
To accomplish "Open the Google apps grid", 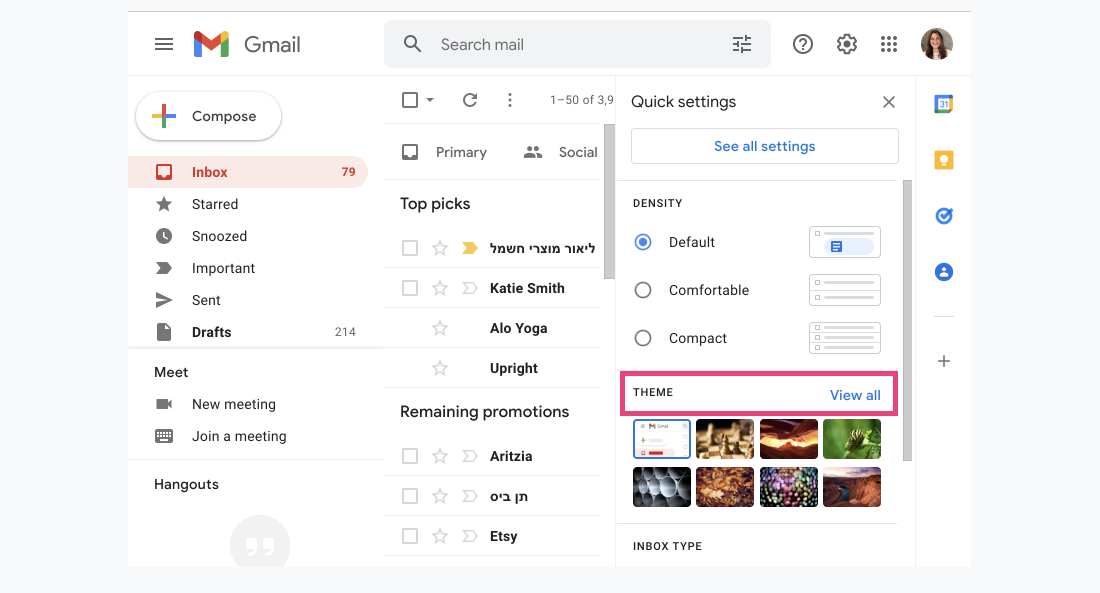I will tap(889, 44).
